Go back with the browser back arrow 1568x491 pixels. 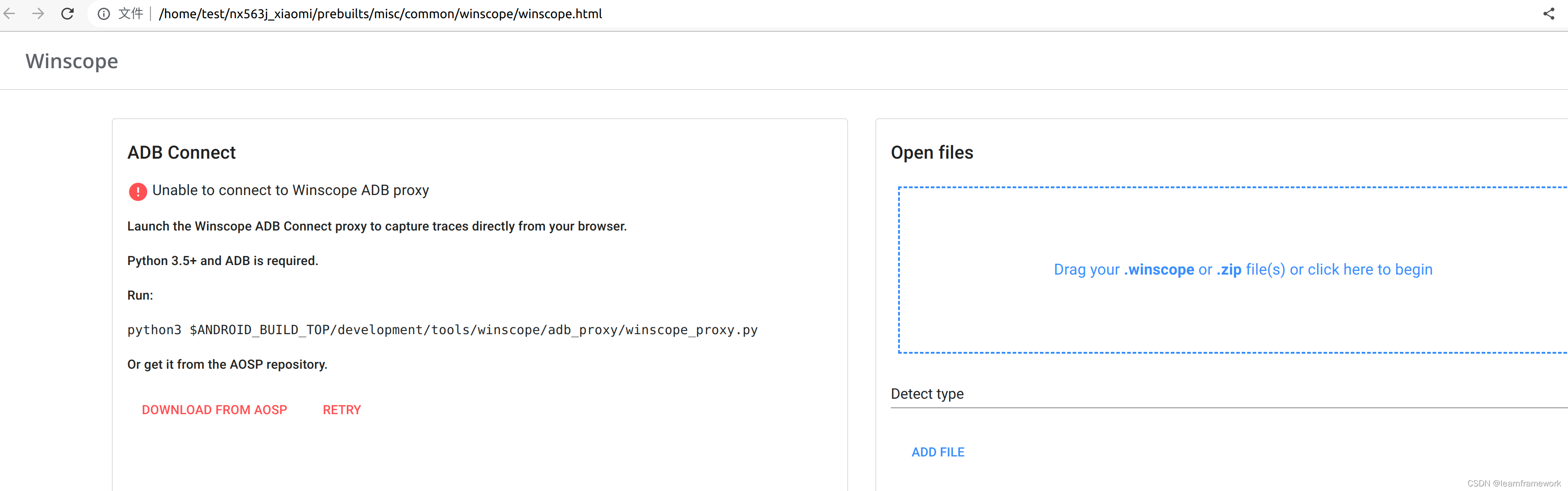(9, 13)
